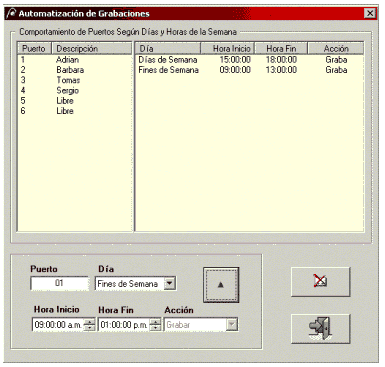This screenshot has width=385, height=367.
Task: Select the Fines de Semana schedule row
Action: tap(249, 70)
